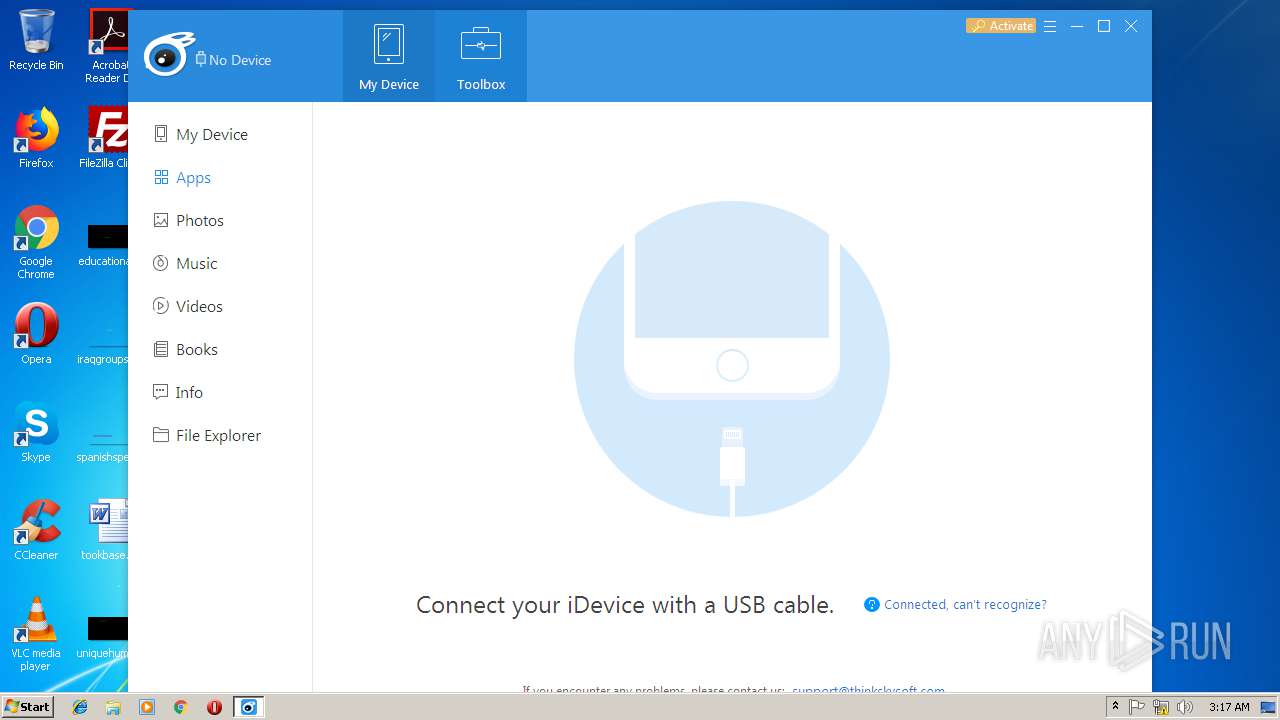
Task: Show hidden tray icons arrow
Action: (1115, 707)
